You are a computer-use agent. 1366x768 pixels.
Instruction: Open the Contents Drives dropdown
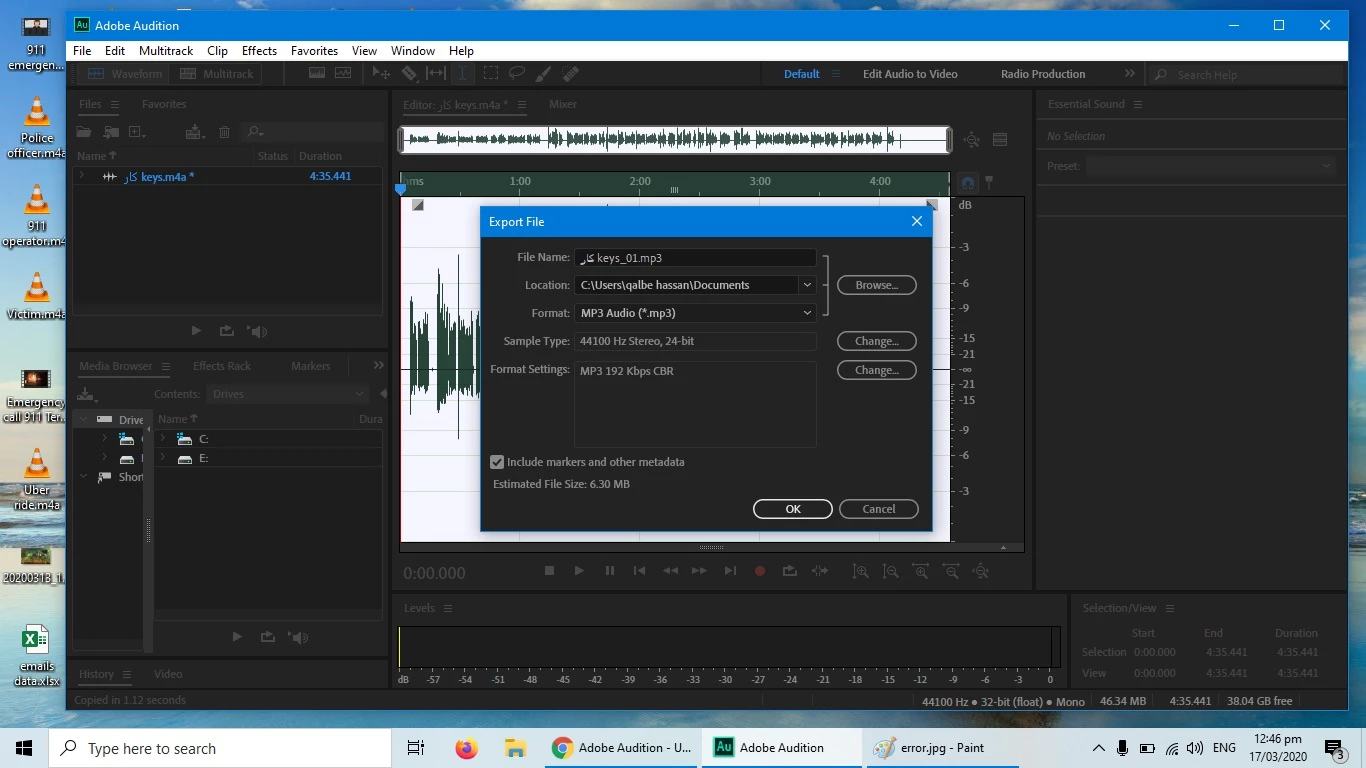click(288, 394)
